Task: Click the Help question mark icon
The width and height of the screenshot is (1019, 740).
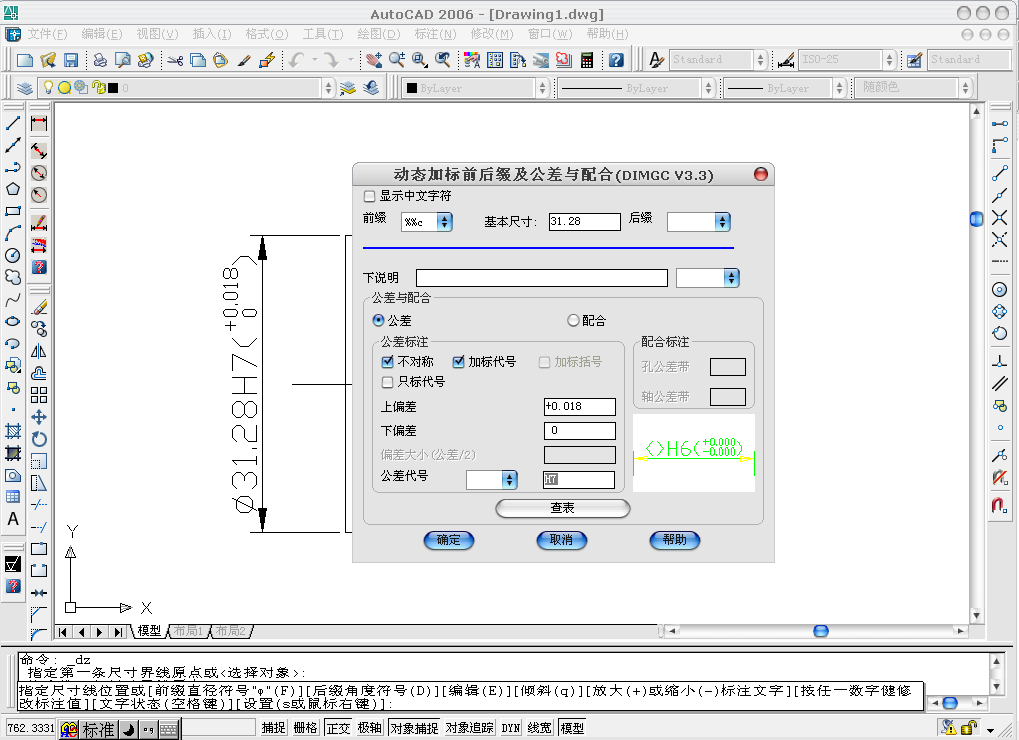Action: (616, 60)
